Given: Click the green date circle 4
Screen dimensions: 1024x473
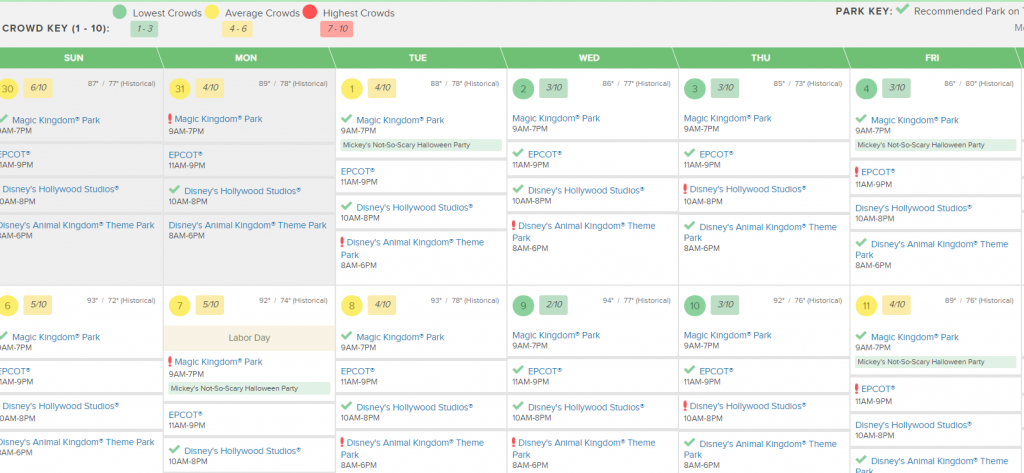Looking at the screenshot, I should pyautogui.click(x=867, y=88).
